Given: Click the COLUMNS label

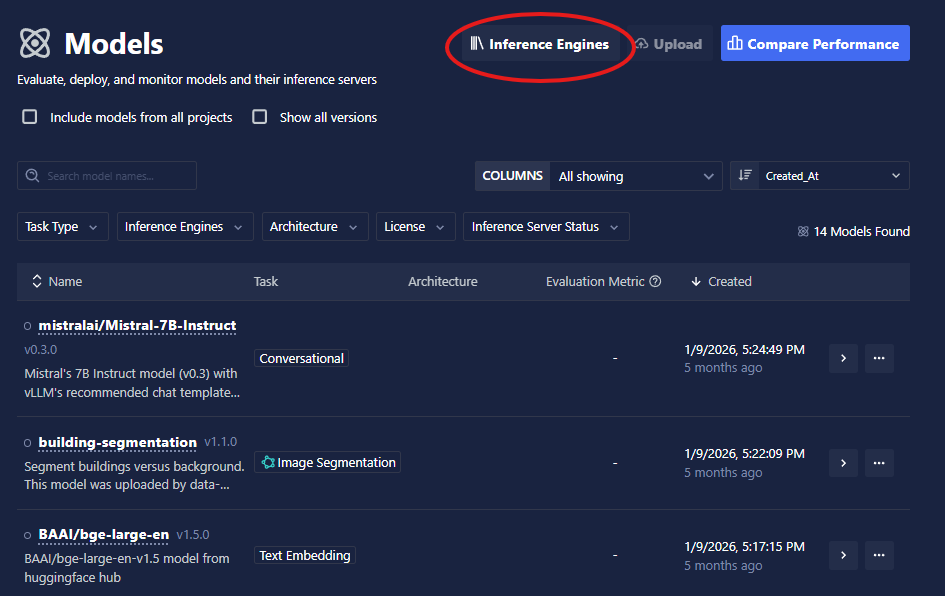Looking at the screenshot, I should 512,175.
